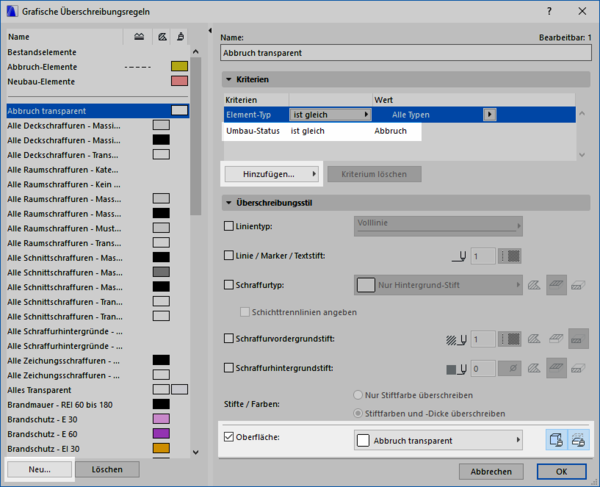Toggle drafting fill icon for Schraffurhintergrundstift
The image size is (600, 487).
pyautogui.click(x=534, y=368)
